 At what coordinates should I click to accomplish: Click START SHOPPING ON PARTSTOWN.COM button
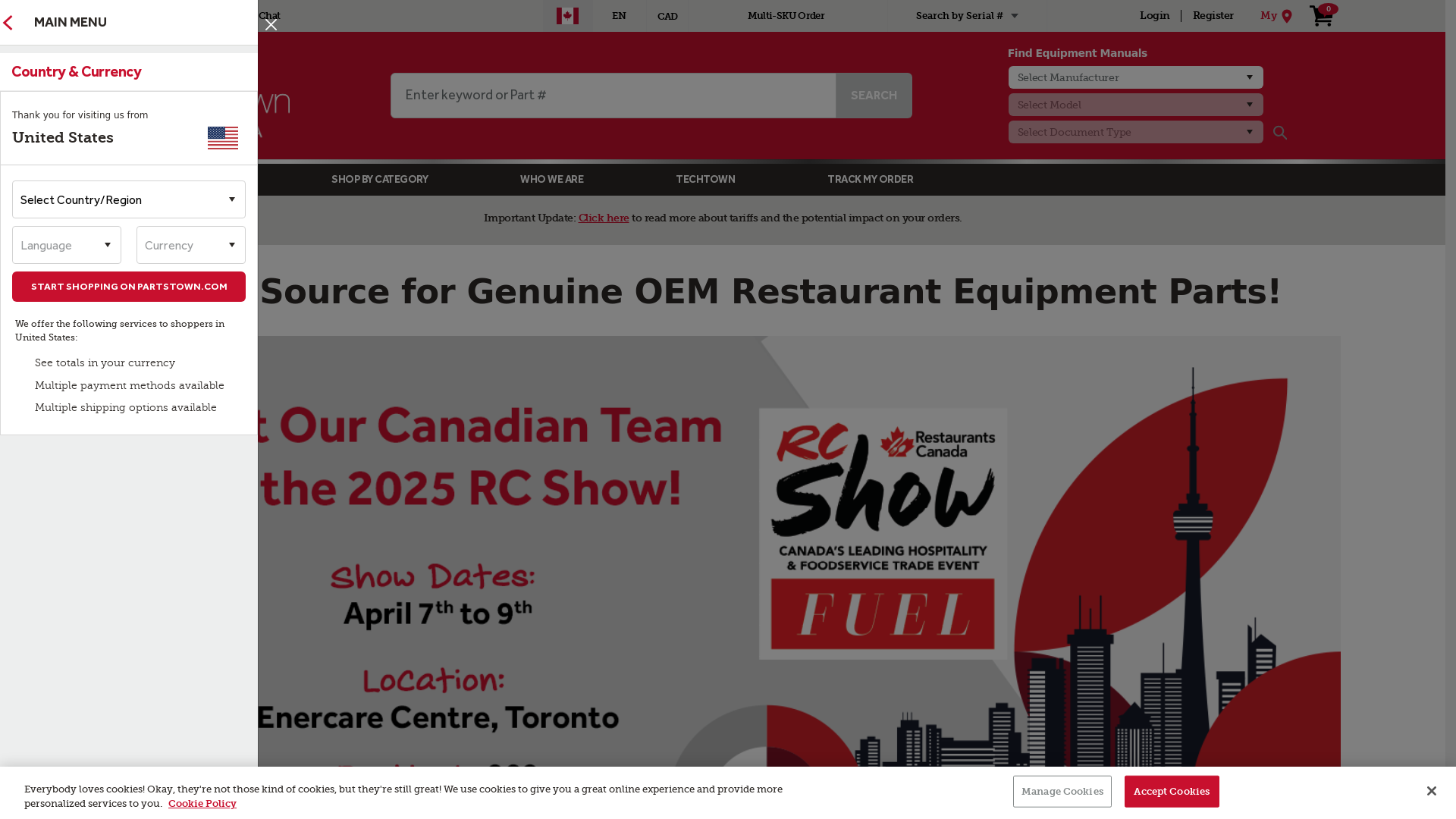[129, 287]
